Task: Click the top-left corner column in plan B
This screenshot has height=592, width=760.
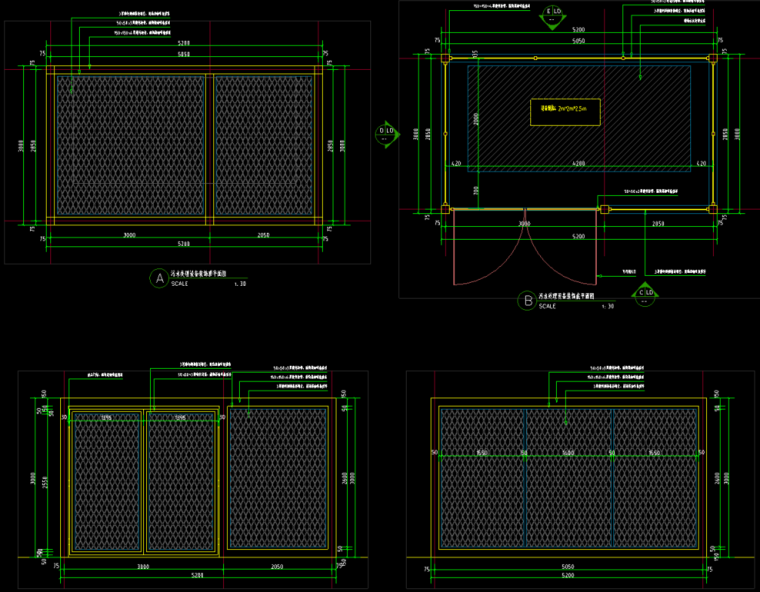Action: 444,59
